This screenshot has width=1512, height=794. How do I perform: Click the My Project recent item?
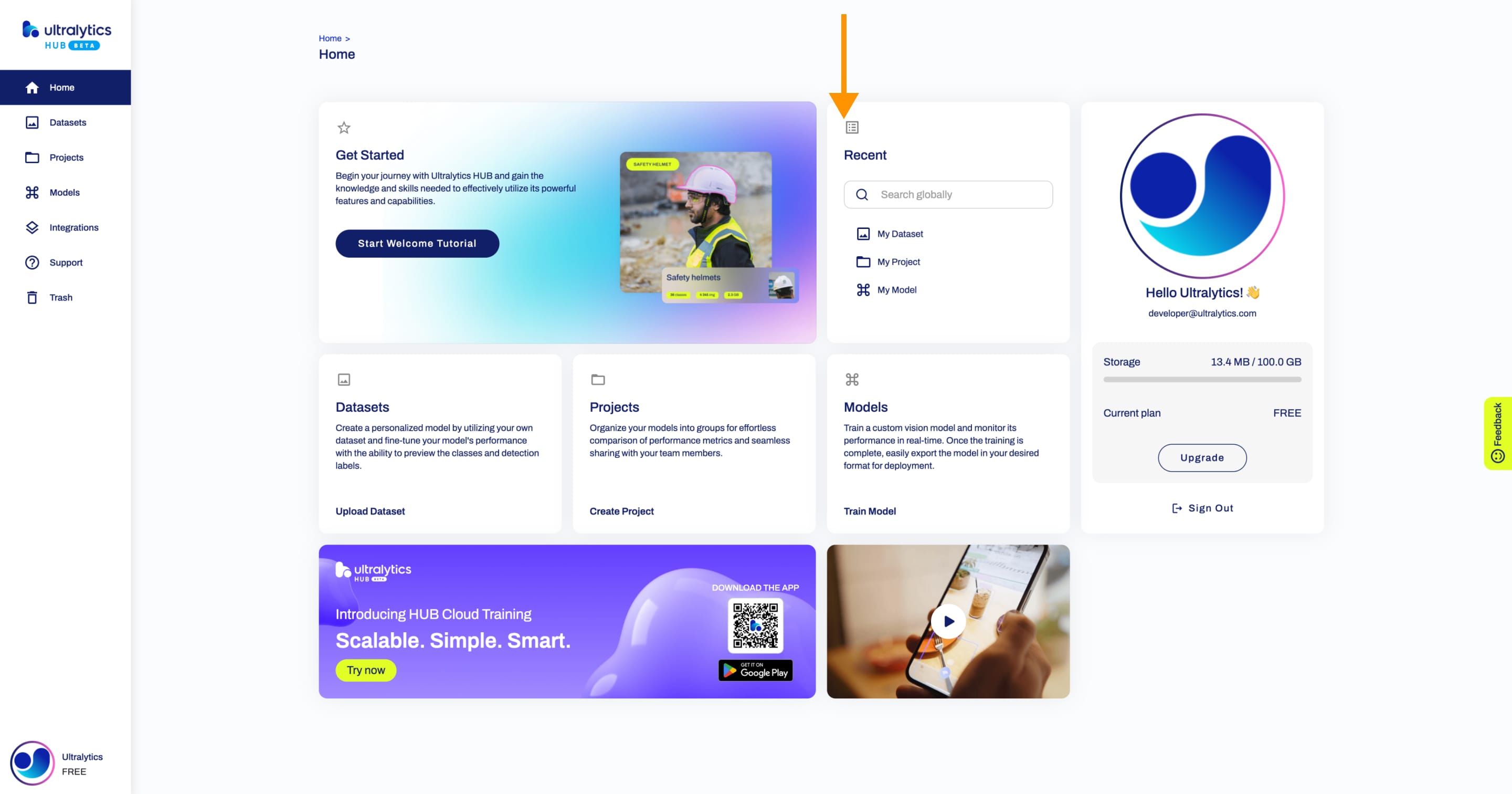click(x=897, y=261)
